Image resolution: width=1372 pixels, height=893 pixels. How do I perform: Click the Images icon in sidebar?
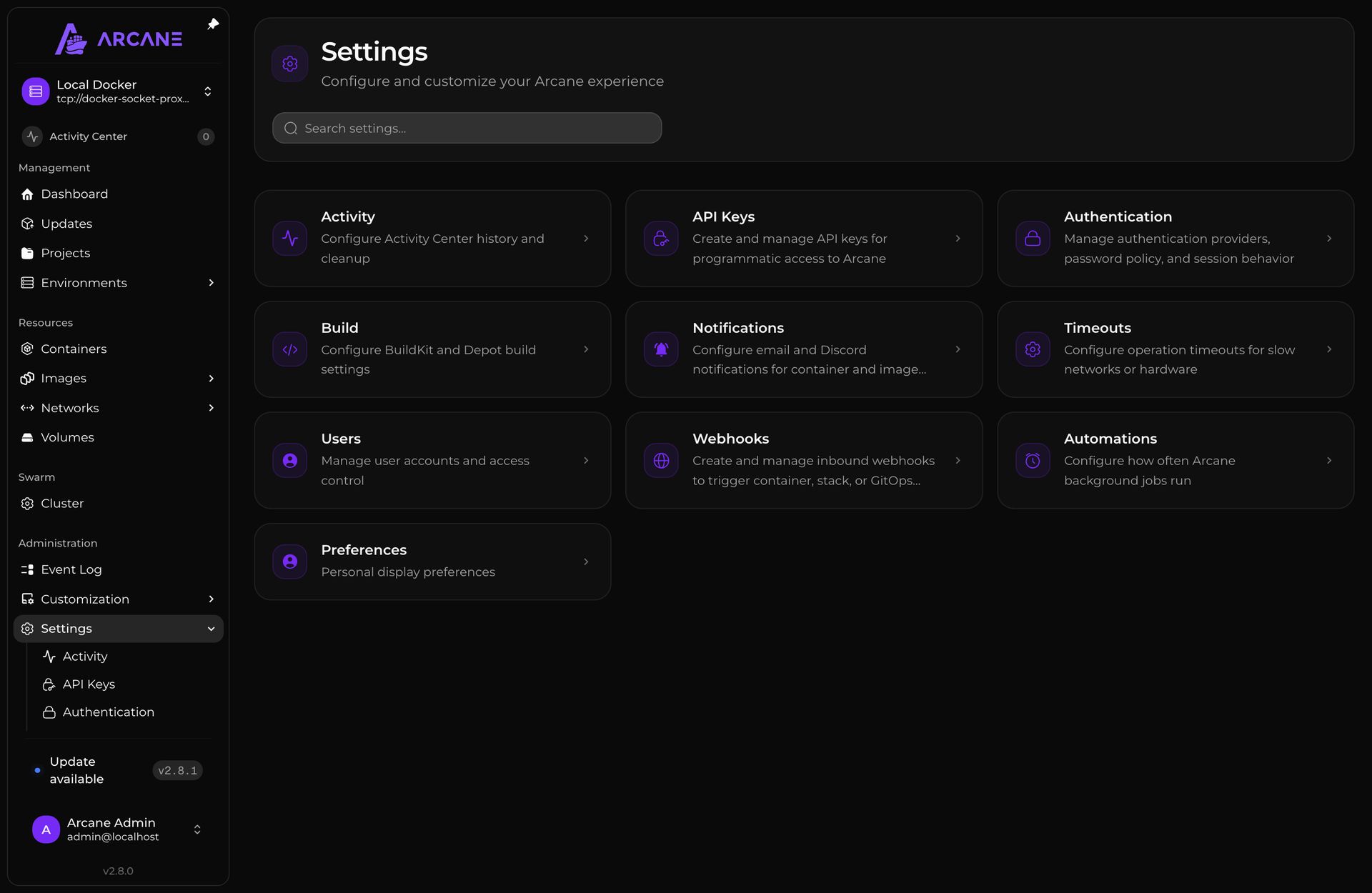(x=27, y=379)
